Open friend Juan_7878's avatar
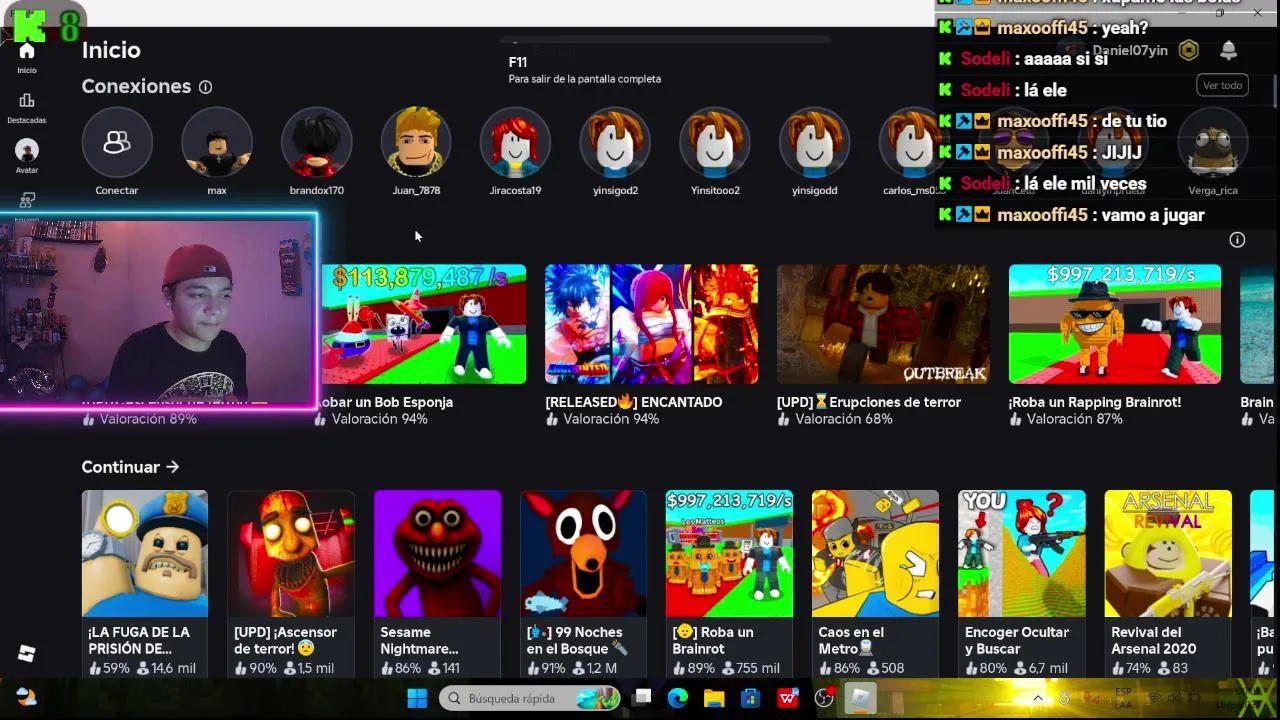The width and height of the screenshot is (1280, 720). [416, 143]
